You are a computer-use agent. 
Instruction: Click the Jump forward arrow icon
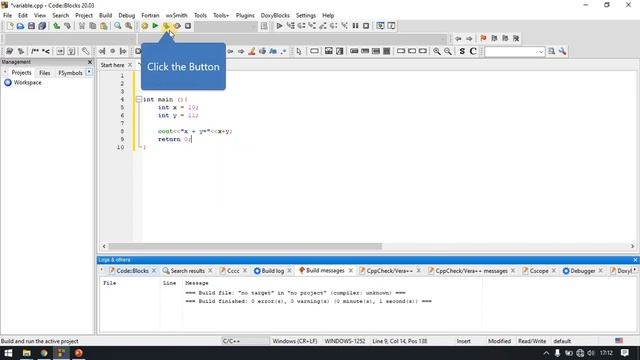click(469, 38)
